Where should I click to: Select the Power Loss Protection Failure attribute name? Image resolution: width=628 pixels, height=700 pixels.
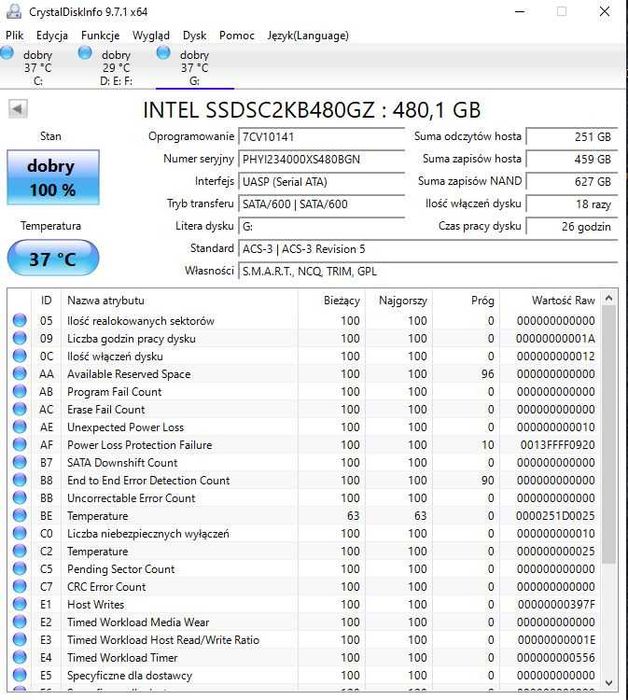click(x=140, y=445)
